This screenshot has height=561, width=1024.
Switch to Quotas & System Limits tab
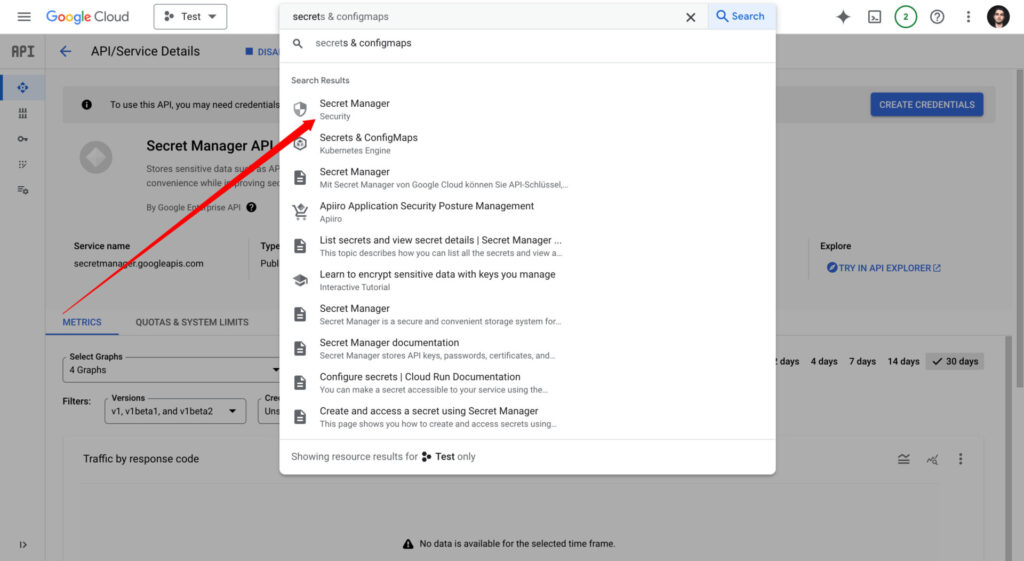click(192, 322)
